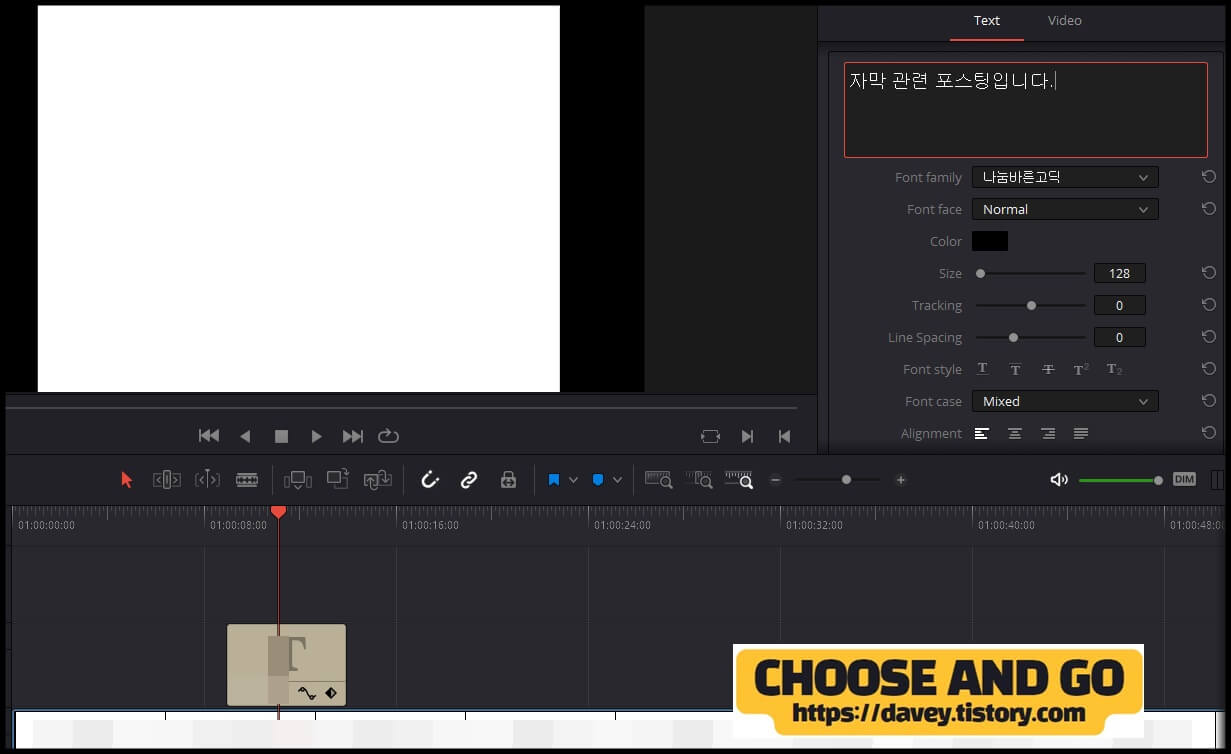Click the Custom Zoom icon

pos(739,480)
